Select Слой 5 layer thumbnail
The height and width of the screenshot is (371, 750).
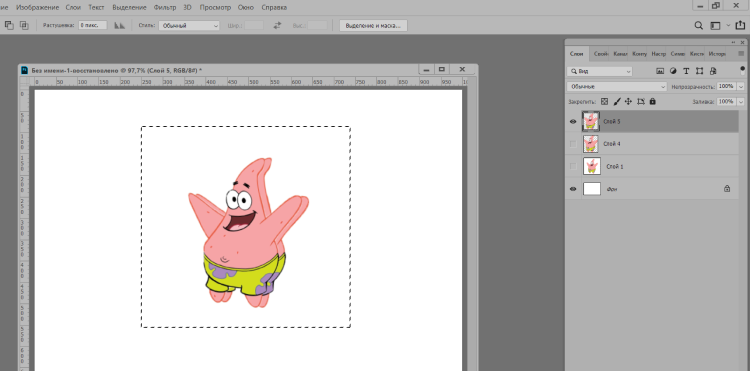(591, 121)
